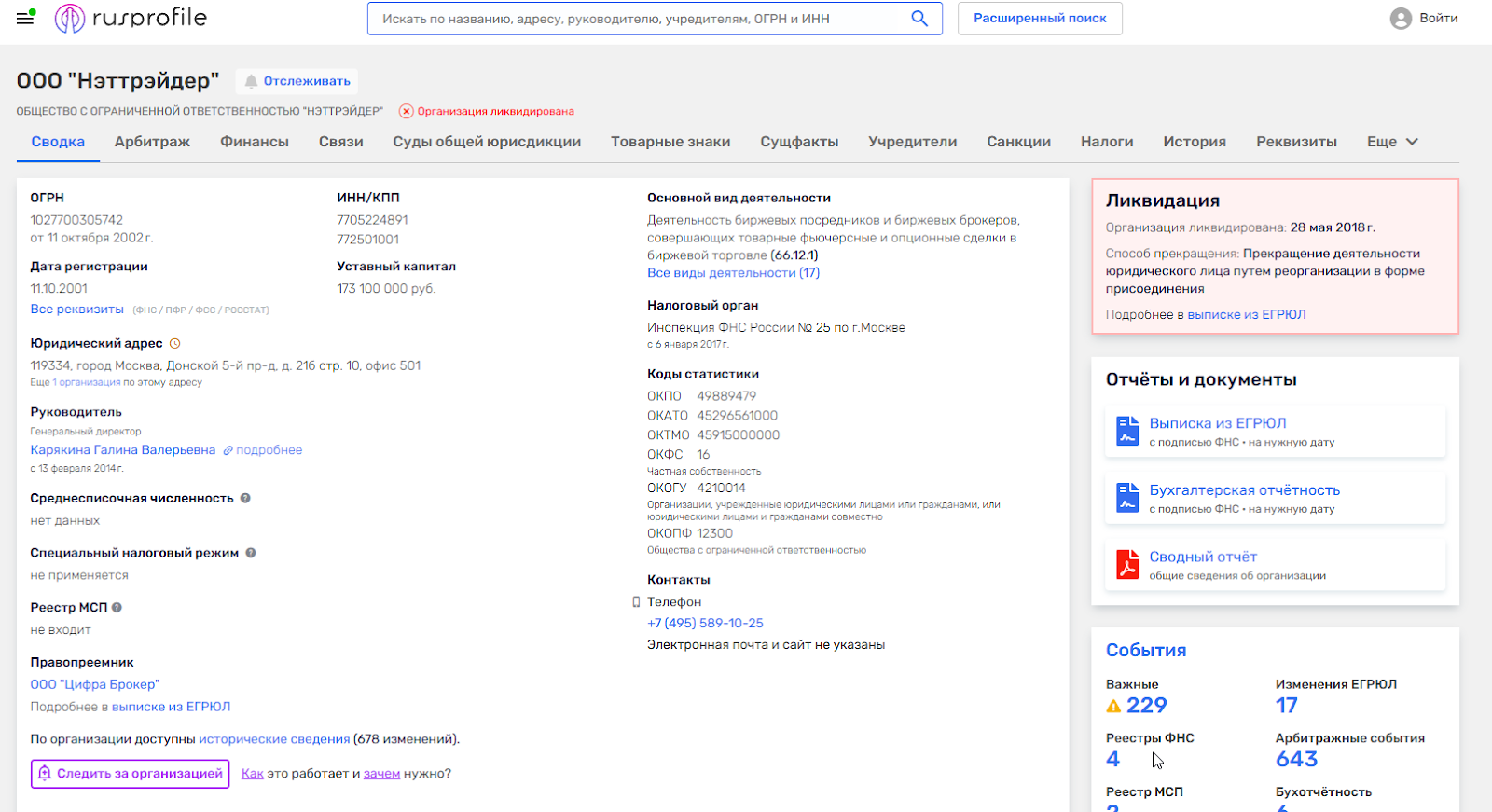Screen dimensions: 1492x812
Task: Click the bell icon in Отслеживать
Action: point(251,81)
